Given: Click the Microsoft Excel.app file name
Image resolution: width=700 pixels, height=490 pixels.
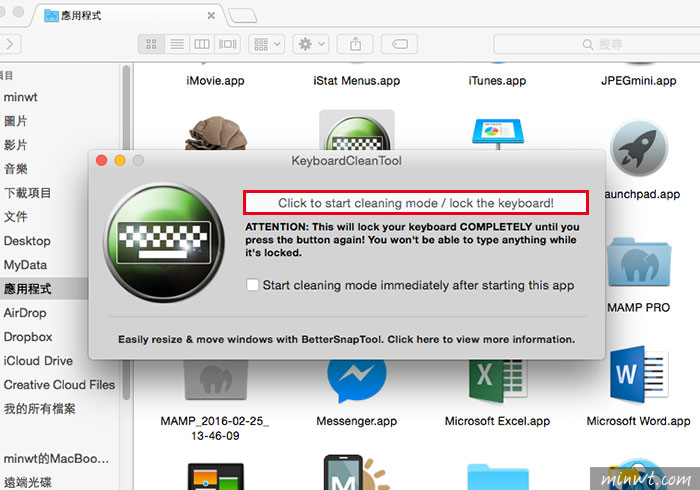Looking at the screenshot, I should [x=497, y=421].
